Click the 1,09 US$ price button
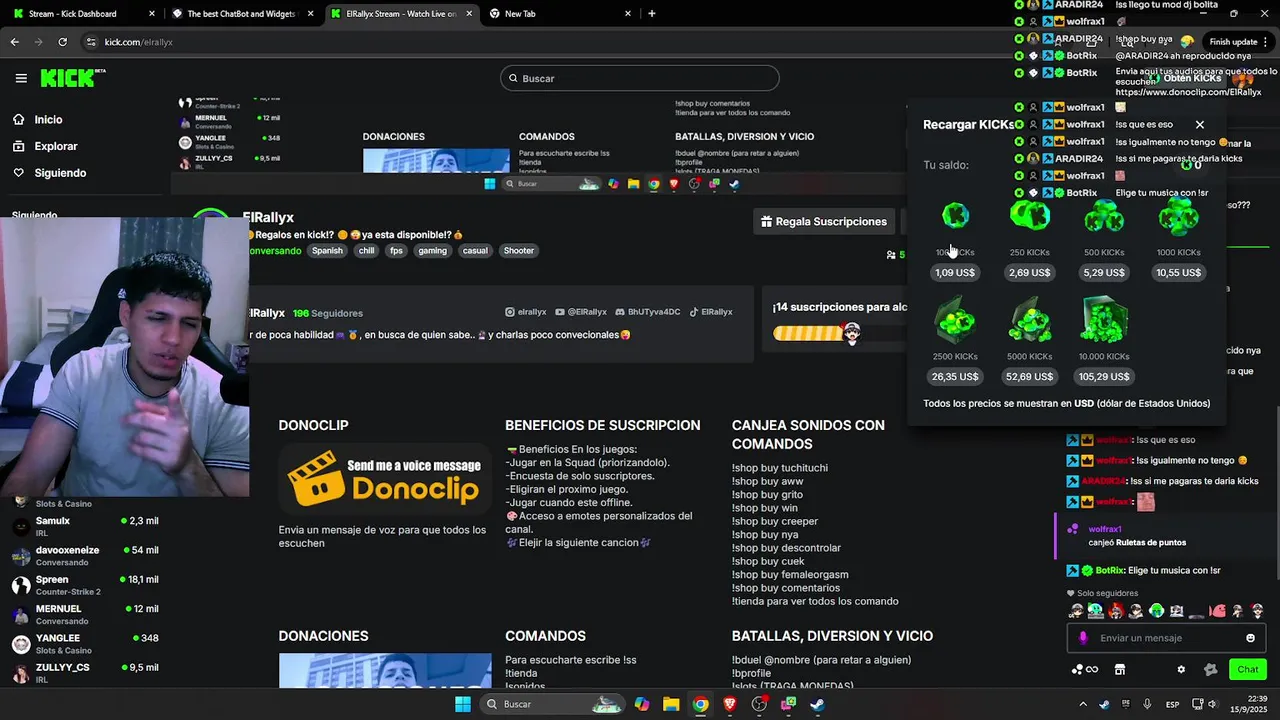The height and width of the screenshot is (720, 1280). 955,273
